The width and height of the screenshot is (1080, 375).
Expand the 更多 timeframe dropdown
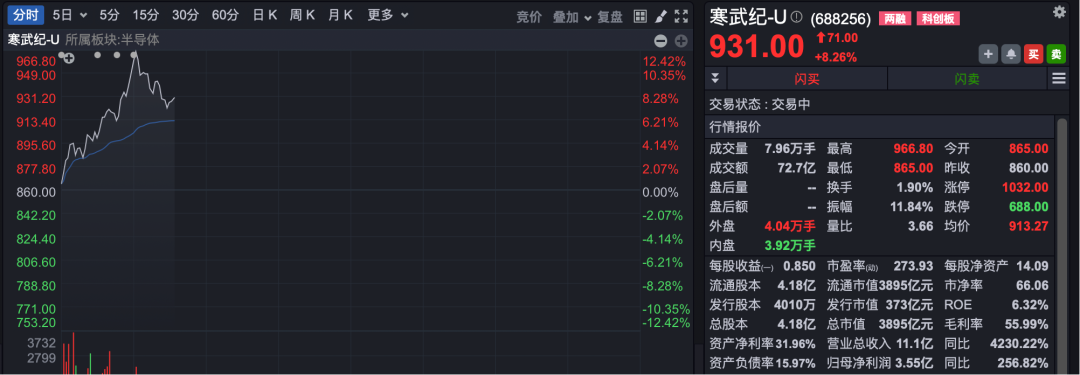tap(388, 15)
